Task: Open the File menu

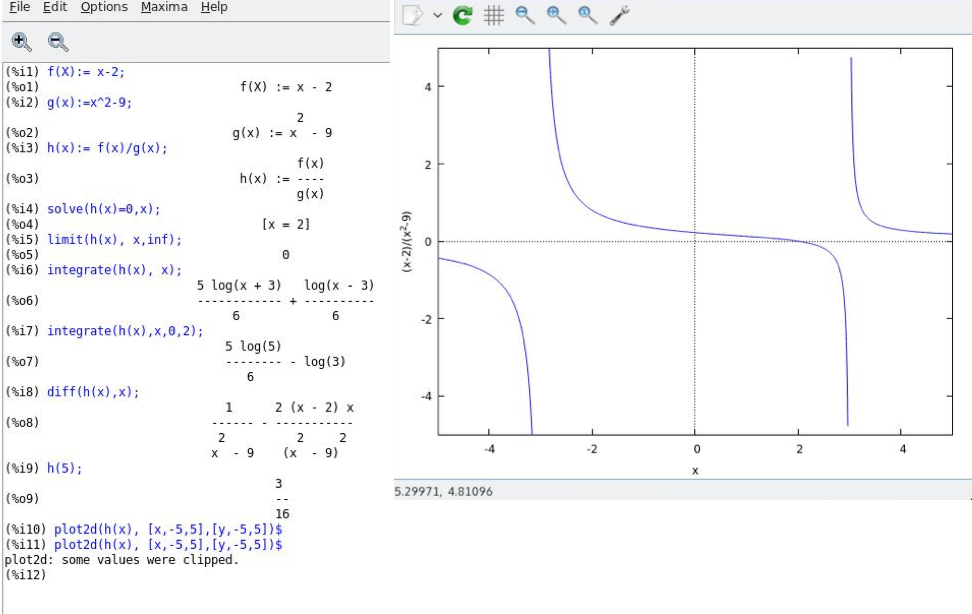Action: (x=19, y=7)
